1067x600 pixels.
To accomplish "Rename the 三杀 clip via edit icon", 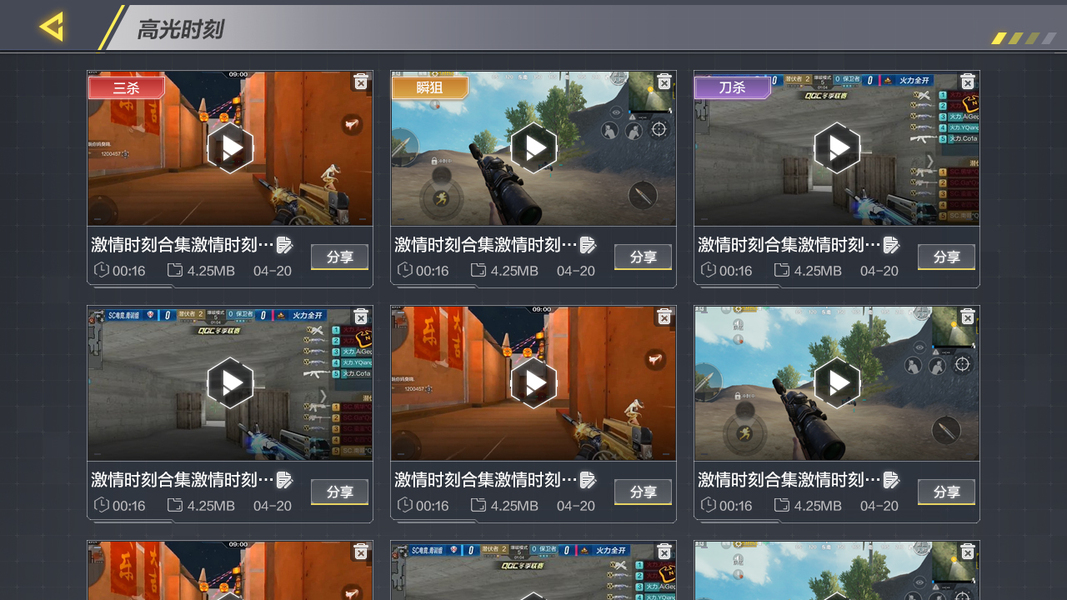I will [284, 245].
